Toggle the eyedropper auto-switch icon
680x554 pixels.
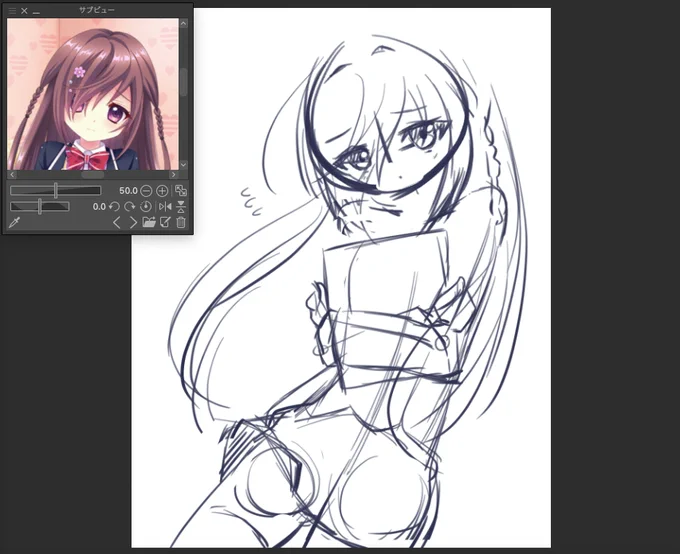click(14, 223)
